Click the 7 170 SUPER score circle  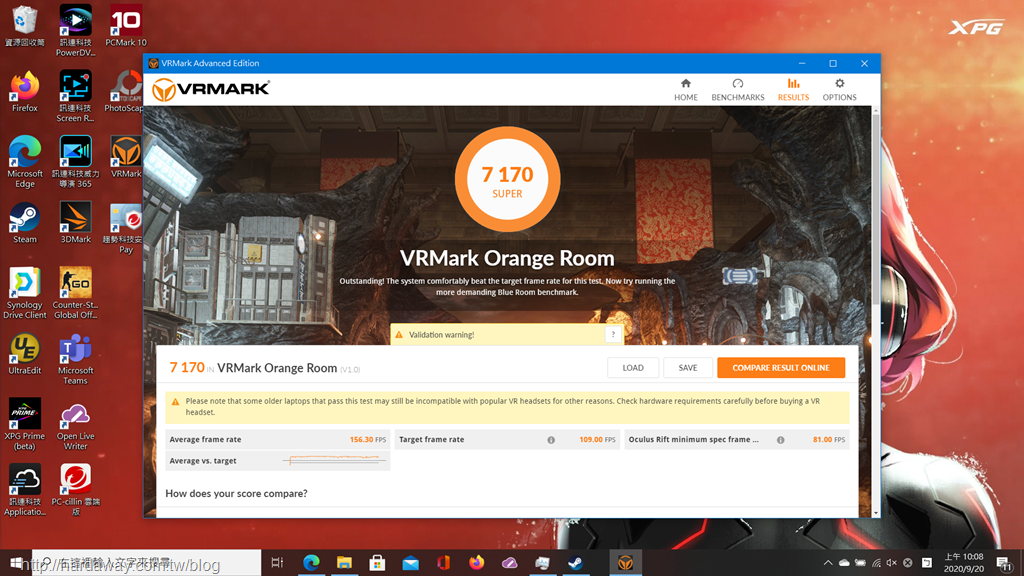pos(507,179)
